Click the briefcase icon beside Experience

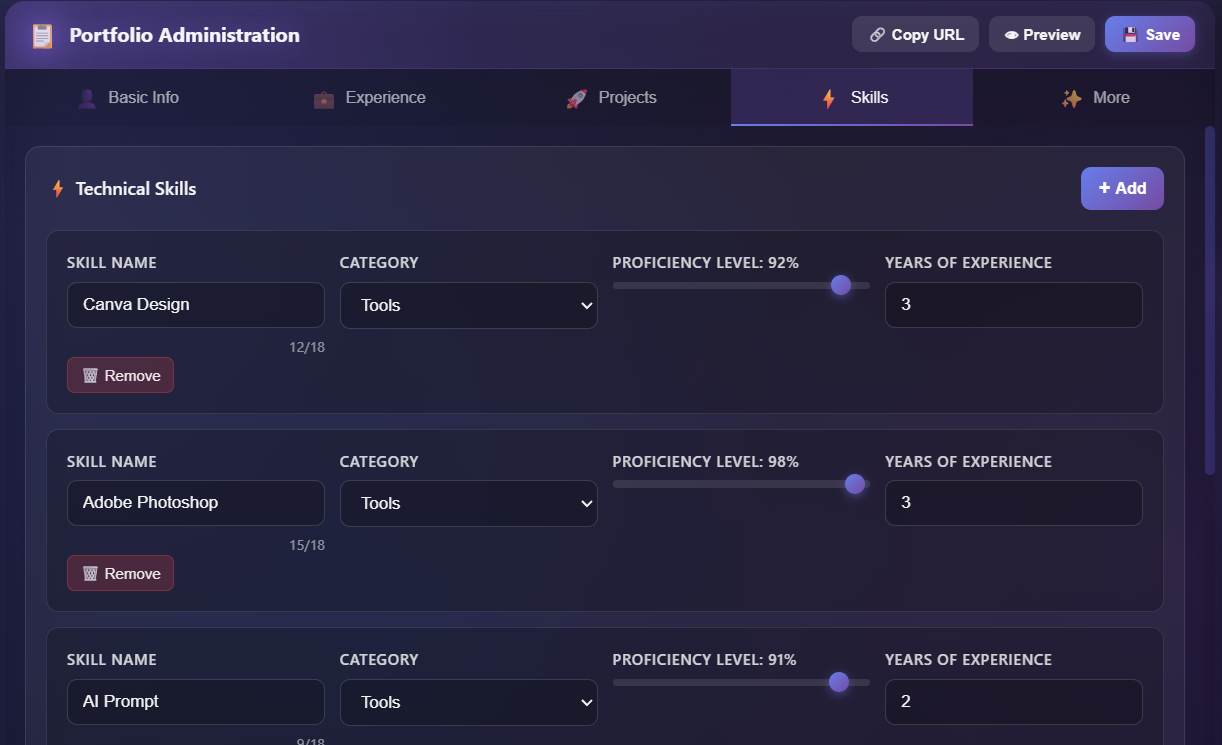(x=323, y=97)
